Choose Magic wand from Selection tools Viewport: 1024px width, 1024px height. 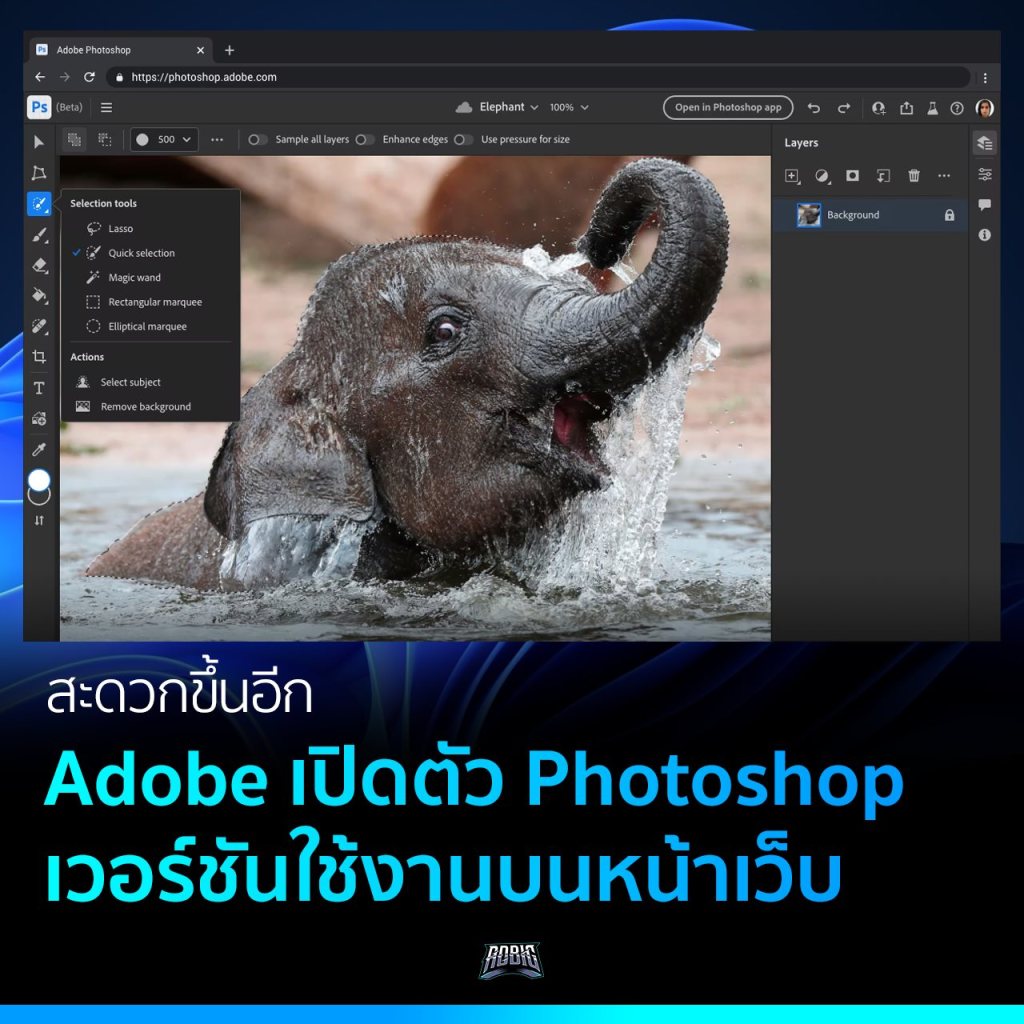click(x=134, y=278)
